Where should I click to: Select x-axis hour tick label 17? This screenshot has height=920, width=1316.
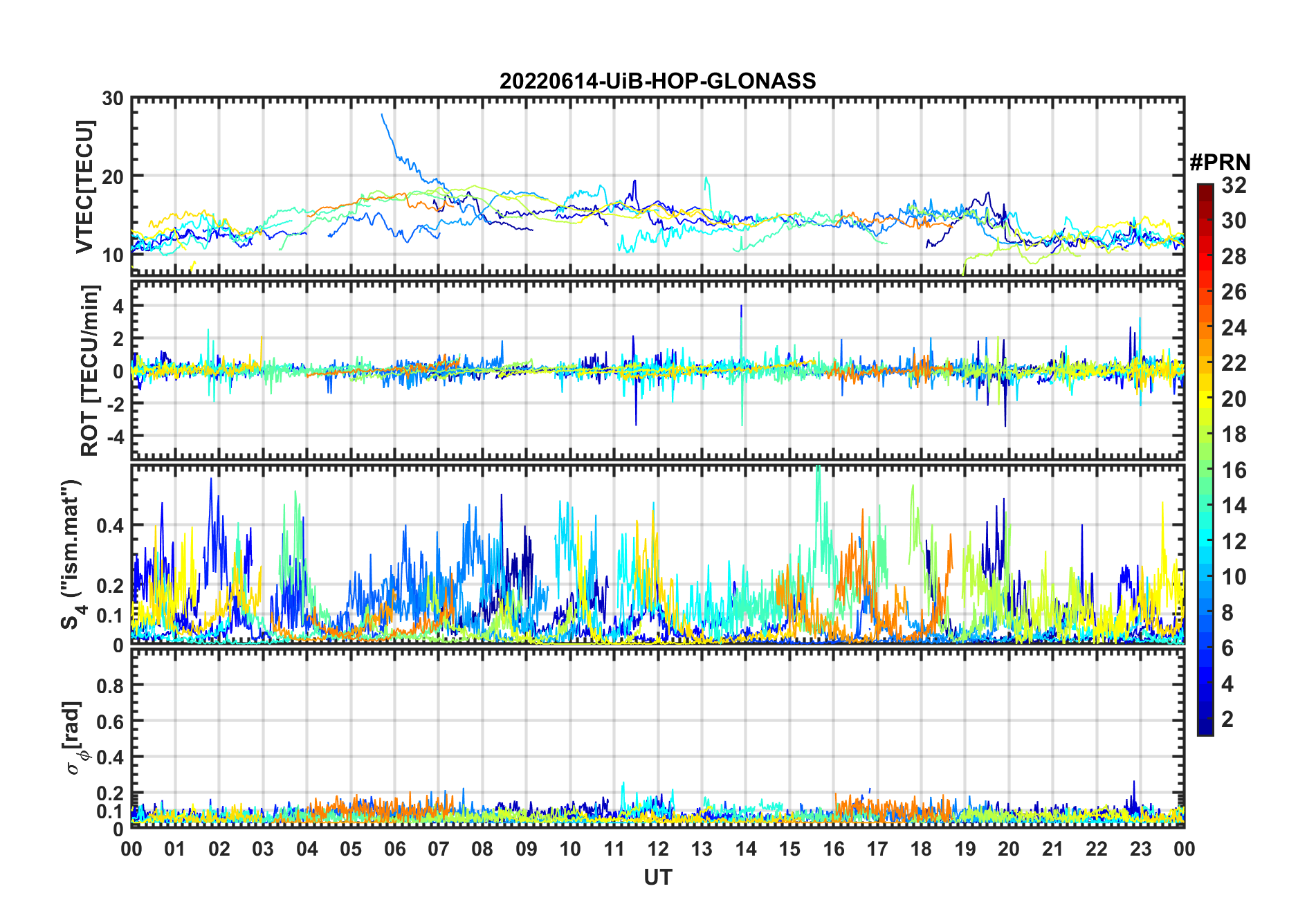click(877, 849)
